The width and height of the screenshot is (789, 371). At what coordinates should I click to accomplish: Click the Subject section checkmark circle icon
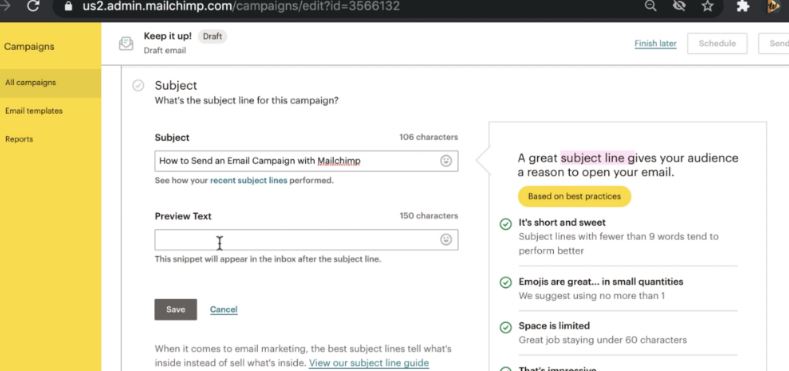138,86
